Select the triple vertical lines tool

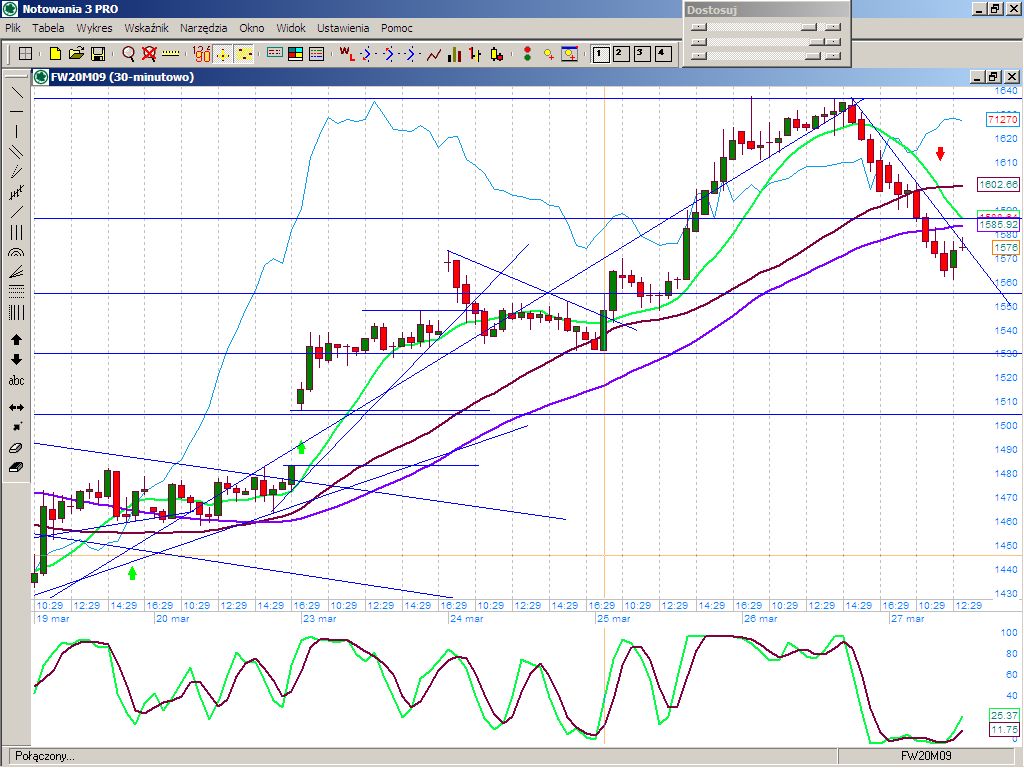coord(16,232)
